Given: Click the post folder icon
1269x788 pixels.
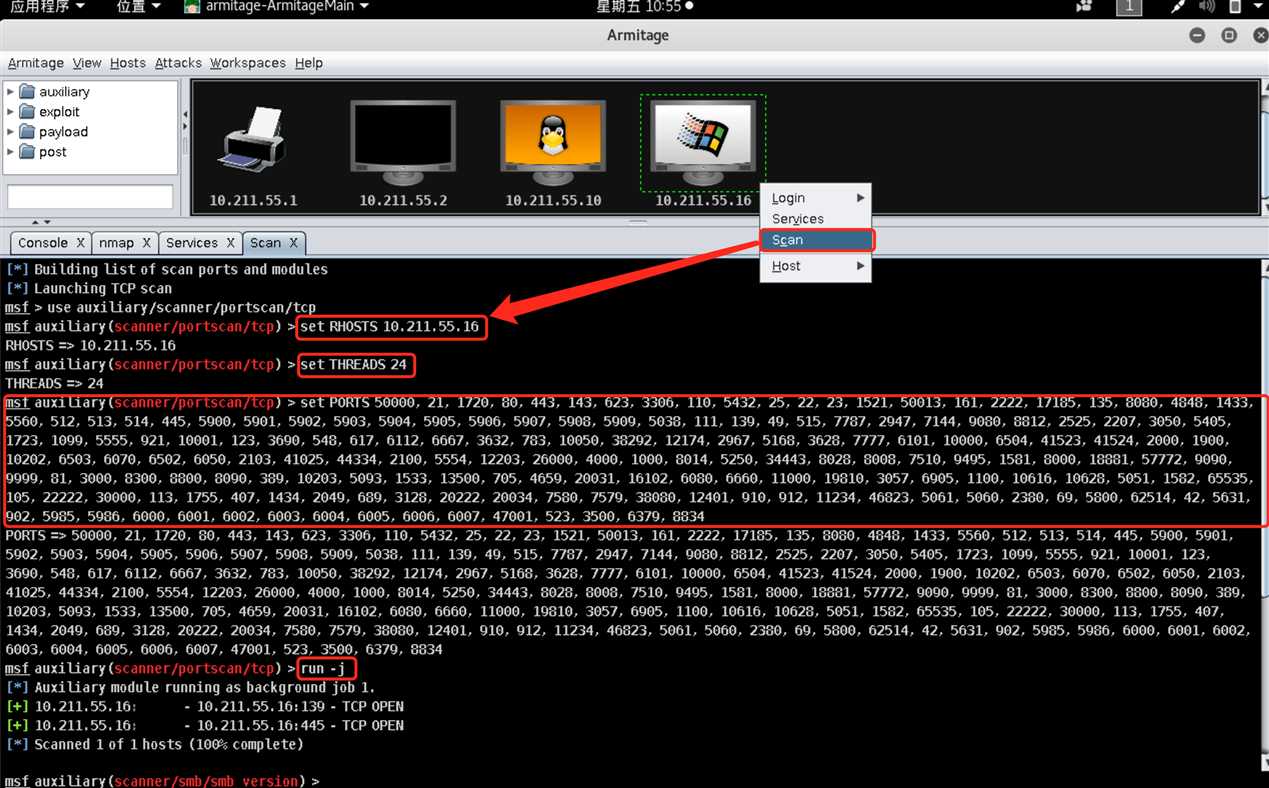Looking at the screenshot, I should 27,152.
